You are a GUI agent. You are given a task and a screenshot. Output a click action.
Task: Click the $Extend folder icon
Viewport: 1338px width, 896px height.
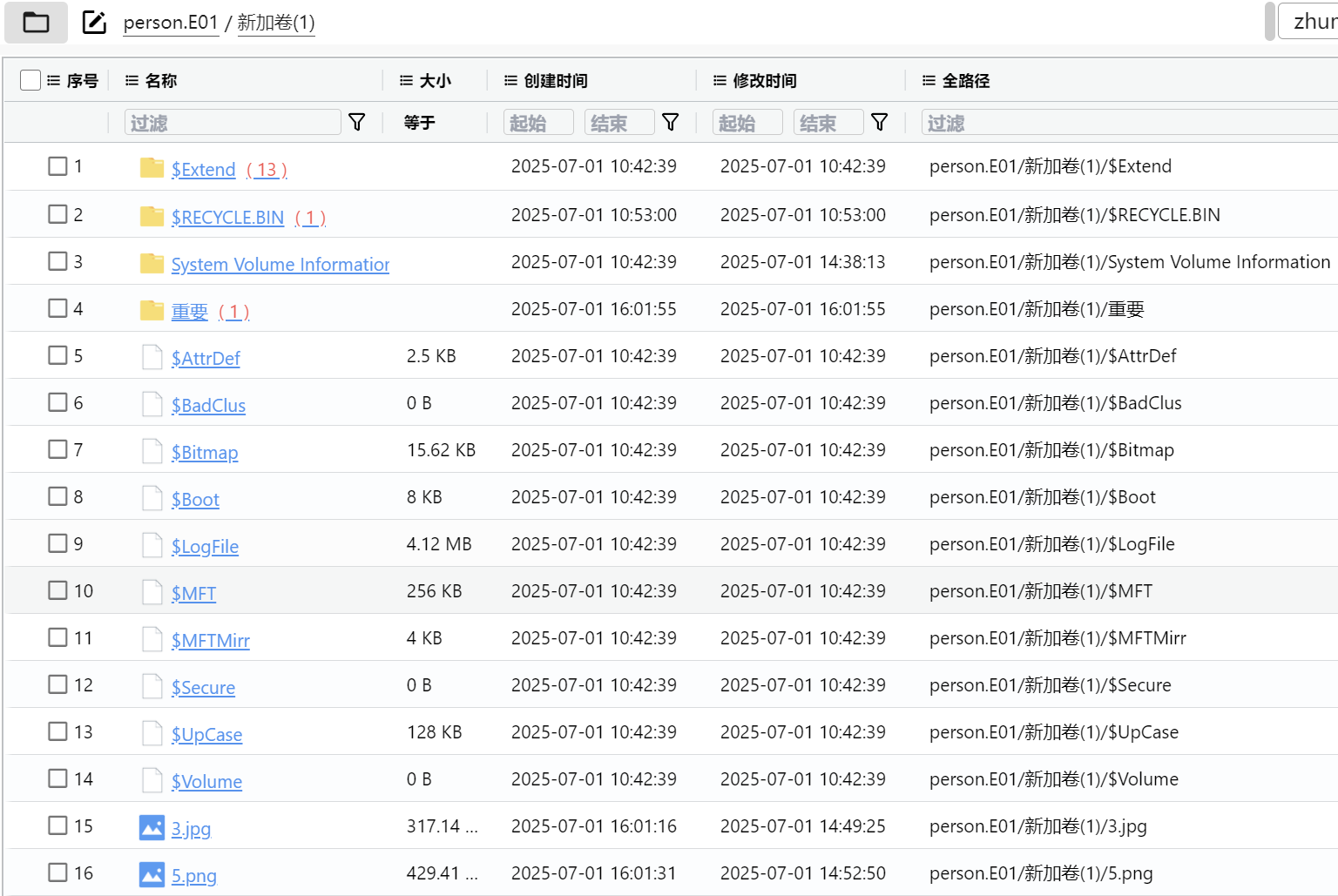[152, 167]
